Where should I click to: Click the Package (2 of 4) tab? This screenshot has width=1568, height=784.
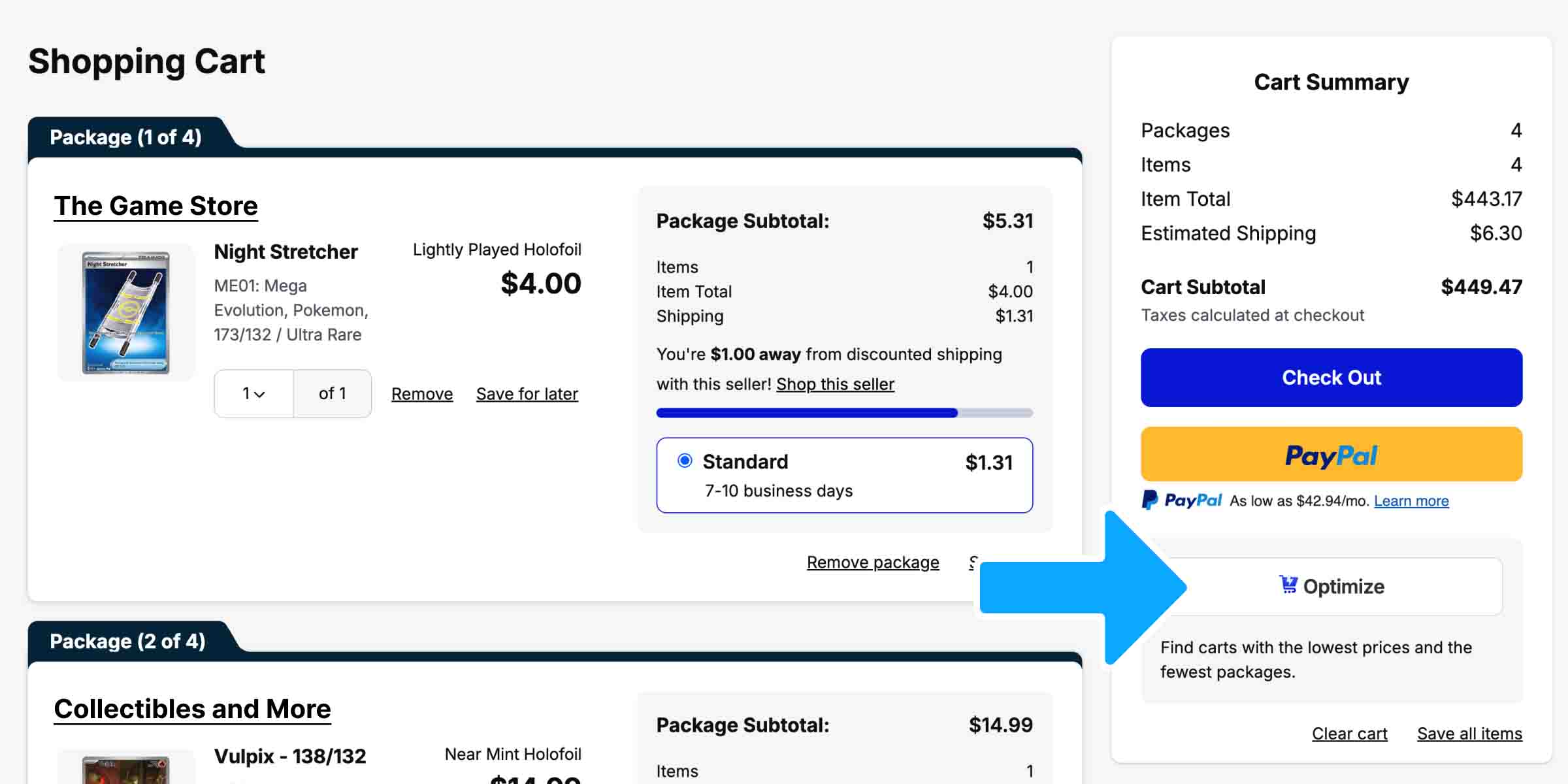tap(127, 642)
